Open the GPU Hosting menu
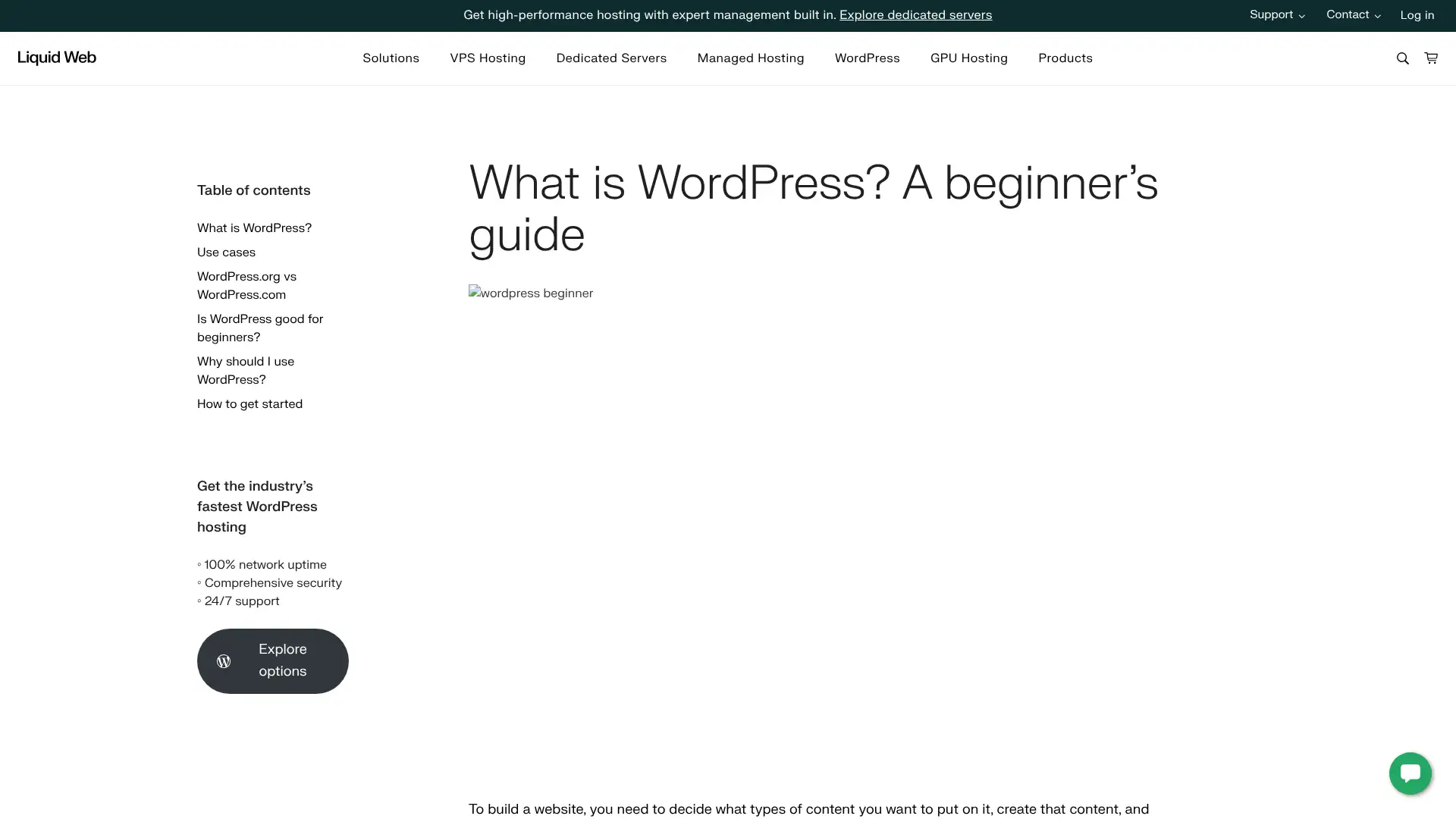 point(968,58)
